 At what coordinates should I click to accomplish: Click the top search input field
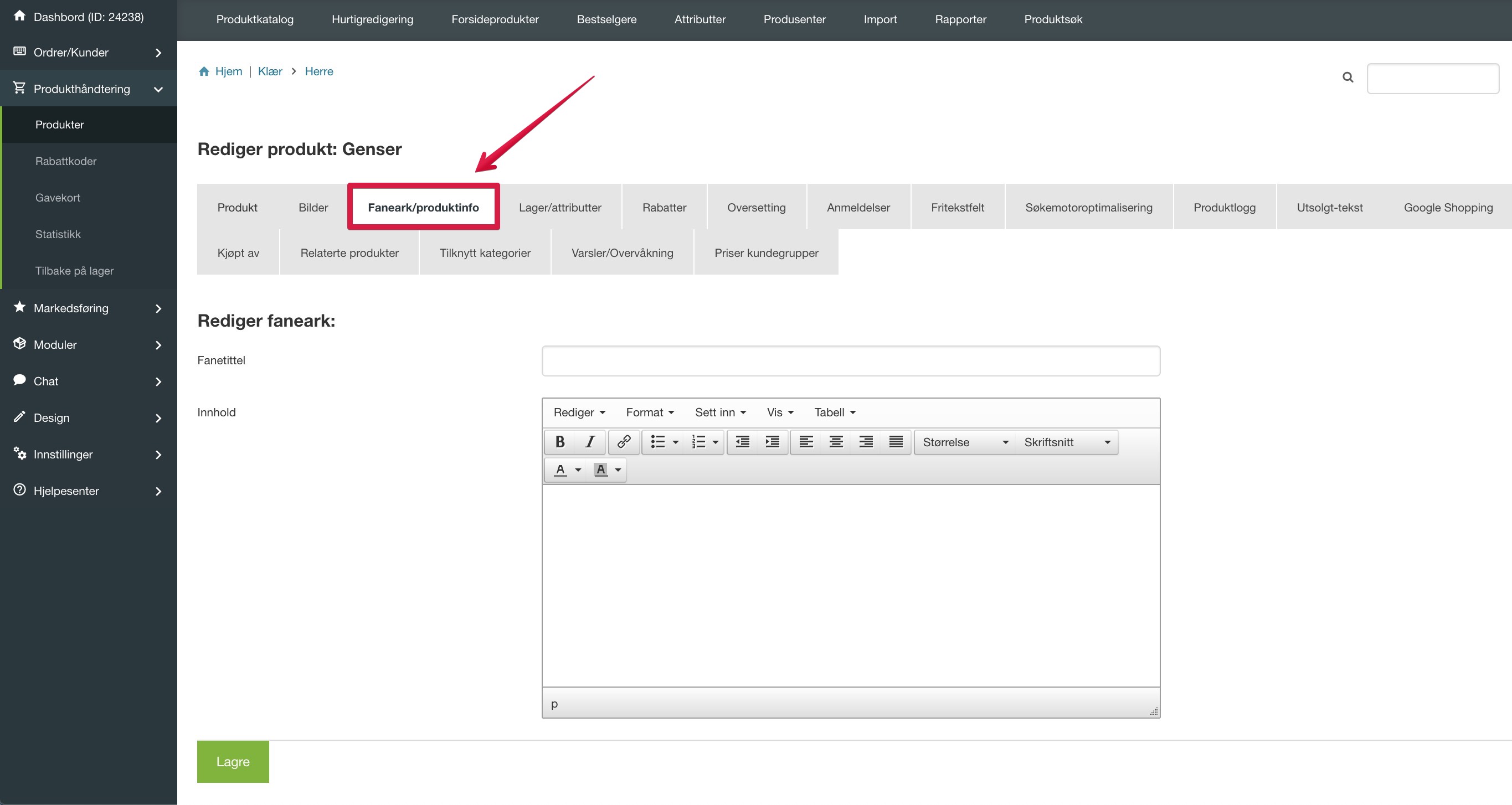point(1433,79)
